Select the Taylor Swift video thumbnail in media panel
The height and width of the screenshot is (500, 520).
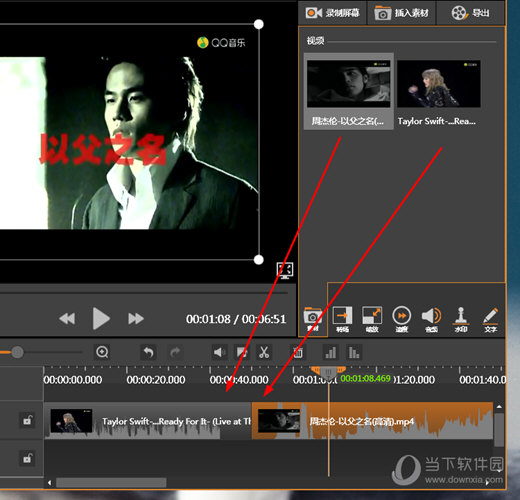click(438, 92)
